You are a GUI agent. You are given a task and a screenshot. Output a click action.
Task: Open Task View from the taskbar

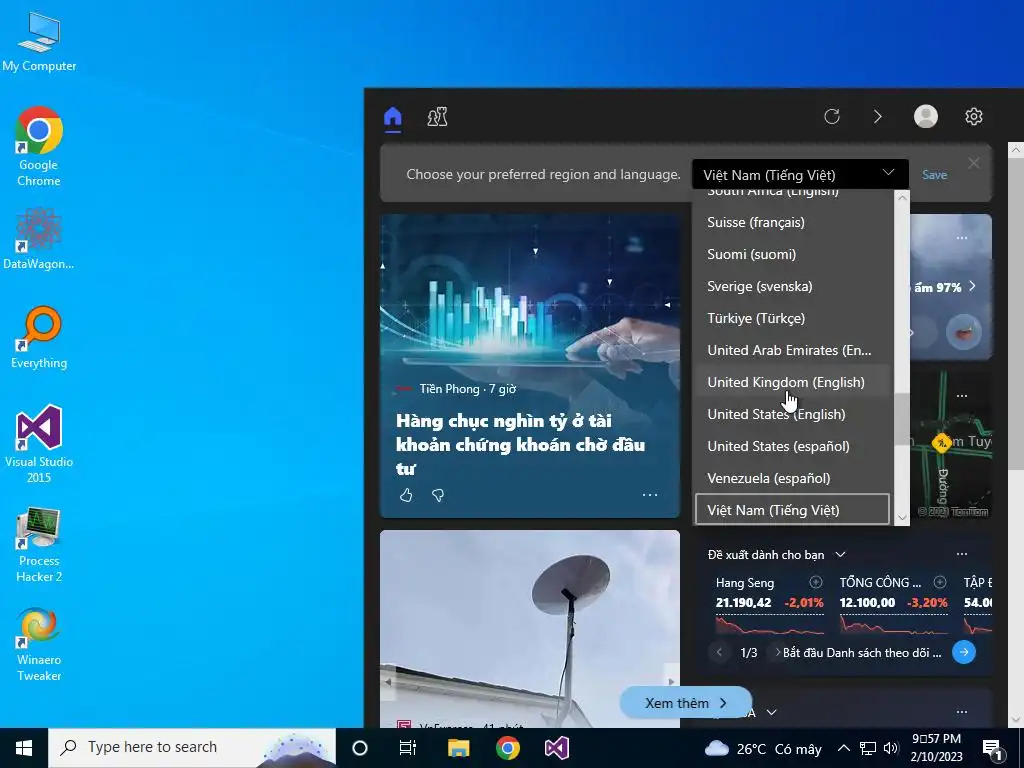tap(408, 748)
